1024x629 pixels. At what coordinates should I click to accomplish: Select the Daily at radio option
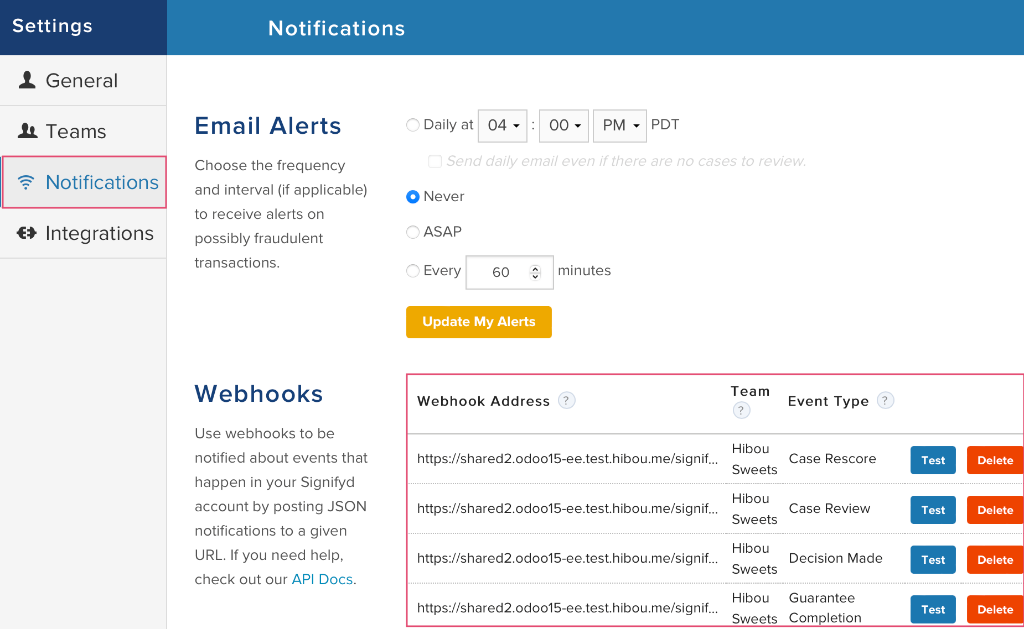coord(413,125)
